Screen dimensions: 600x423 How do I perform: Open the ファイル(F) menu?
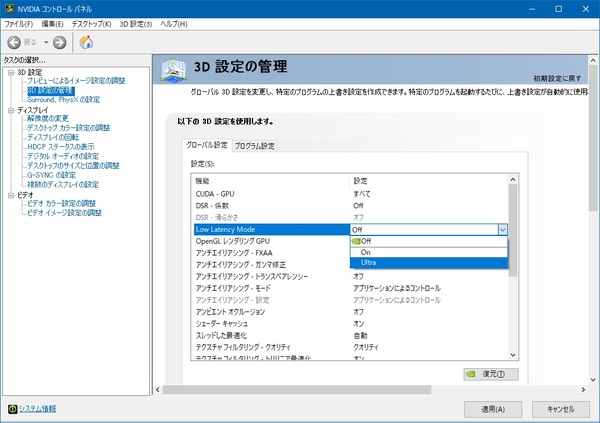[18, 24]
